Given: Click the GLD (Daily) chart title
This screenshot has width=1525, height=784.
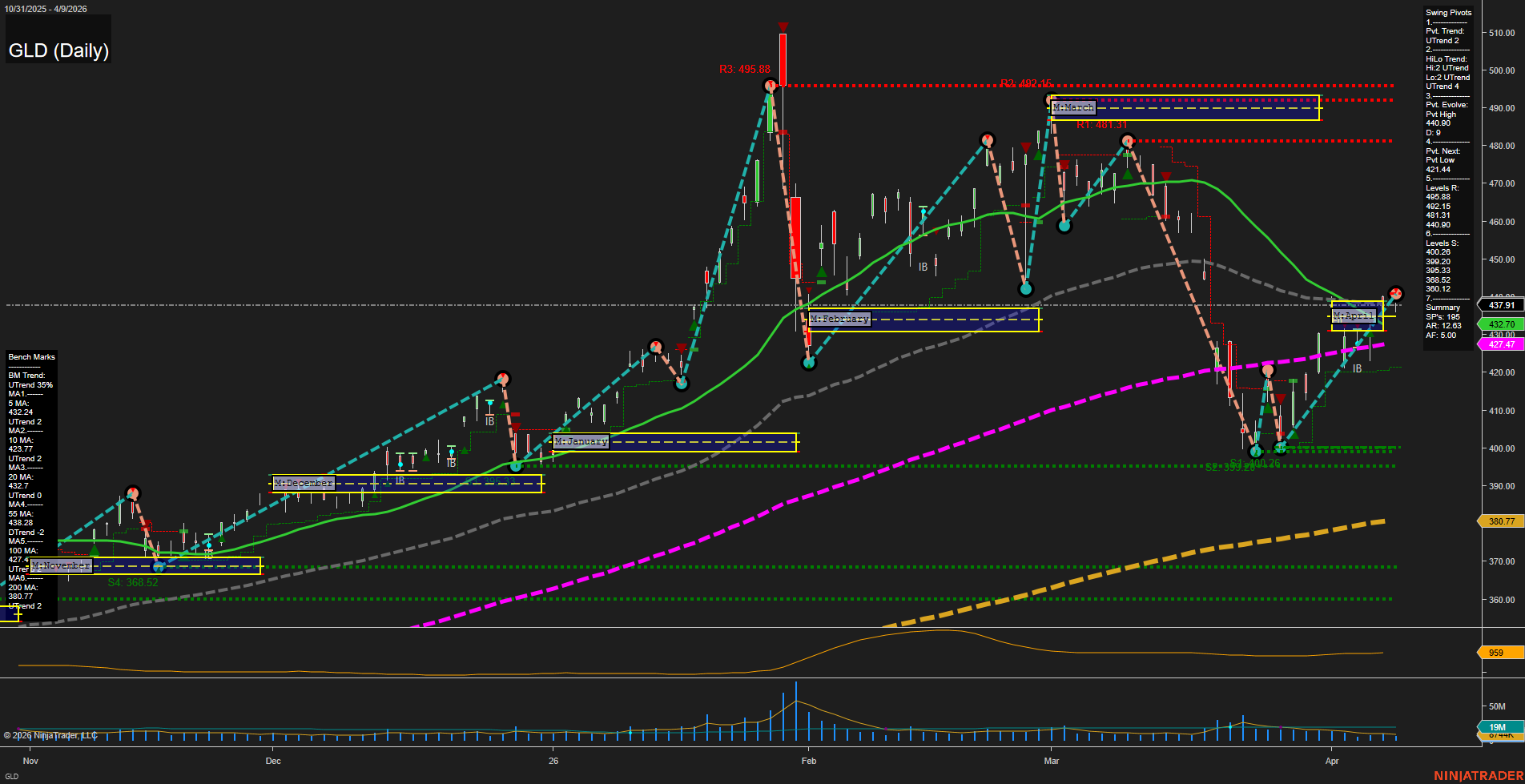Looking at the screenshot, I should click(x=58, y=50).
